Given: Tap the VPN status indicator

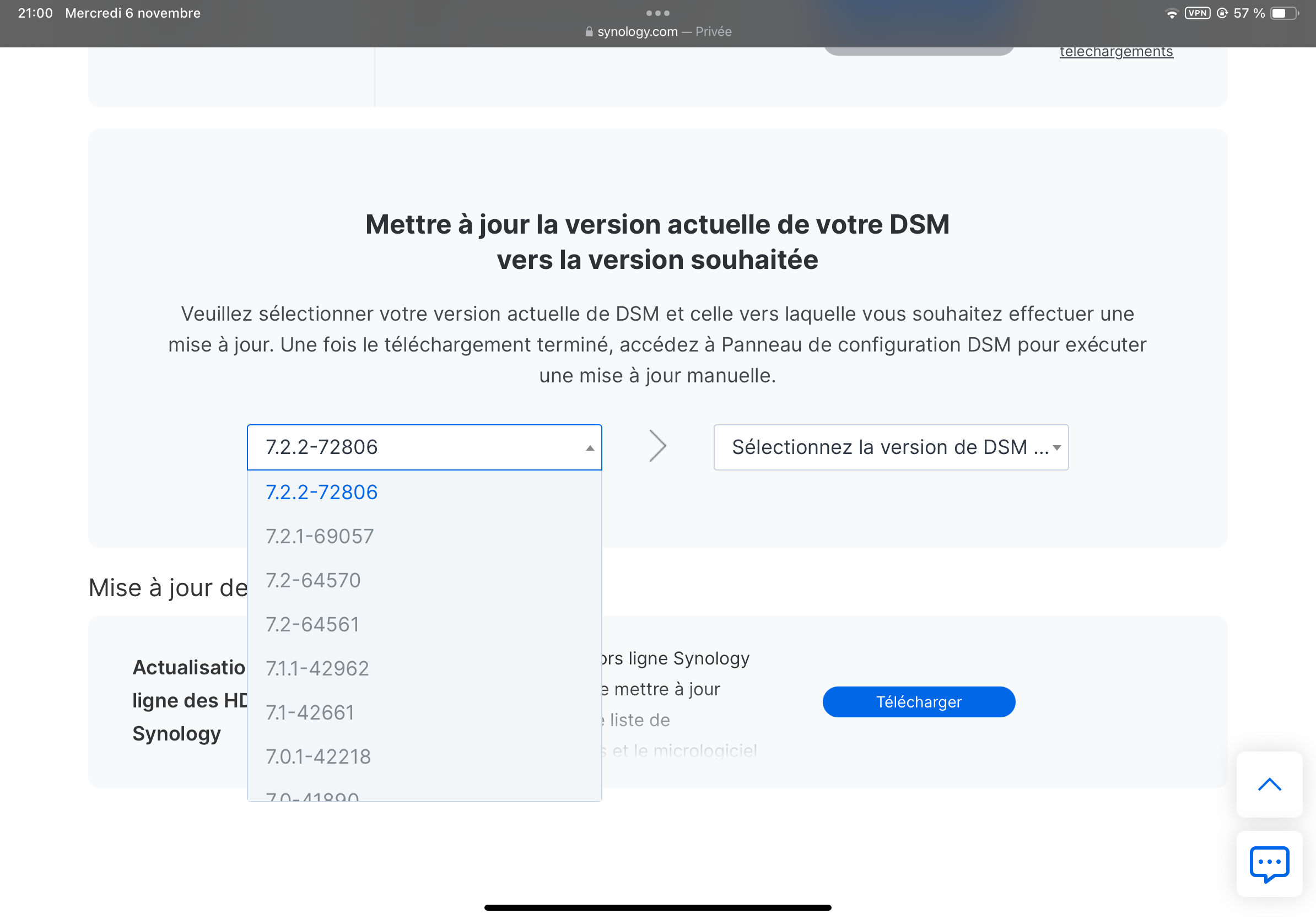Looking at the screenshot, I should (x=1198, y=13).
